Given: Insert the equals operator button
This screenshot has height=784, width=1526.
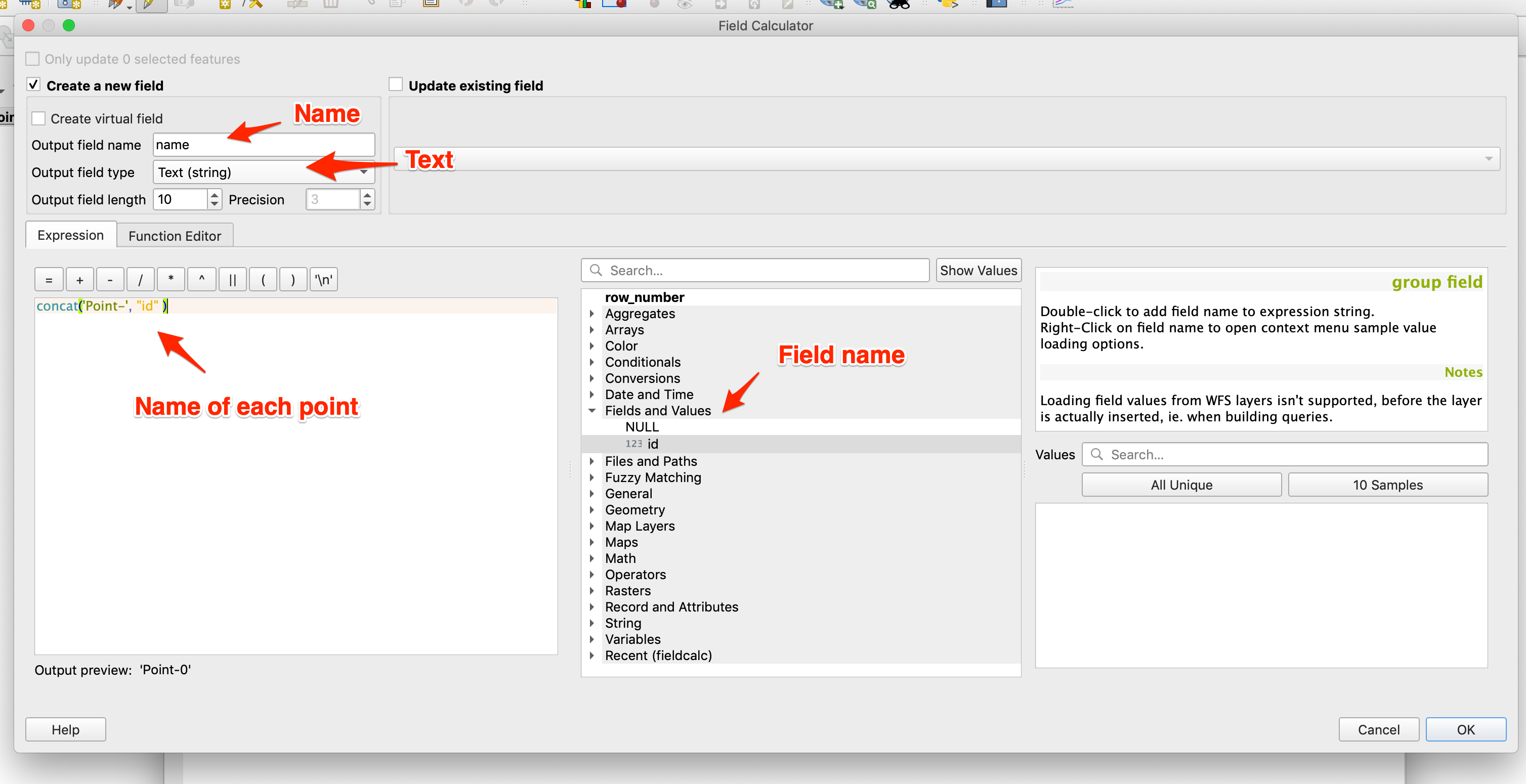Looking at the screenshot, I should pos(49,280).
